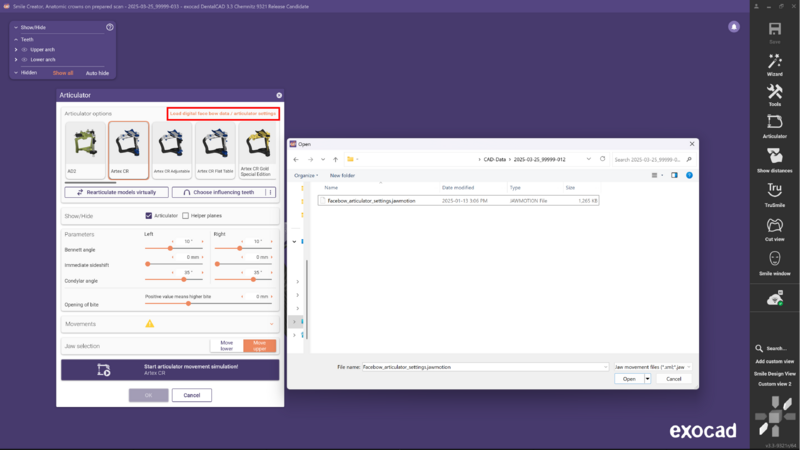Open the Tools menu icon
The height and width of the screenshot is (450, 800).
[774, 92]
